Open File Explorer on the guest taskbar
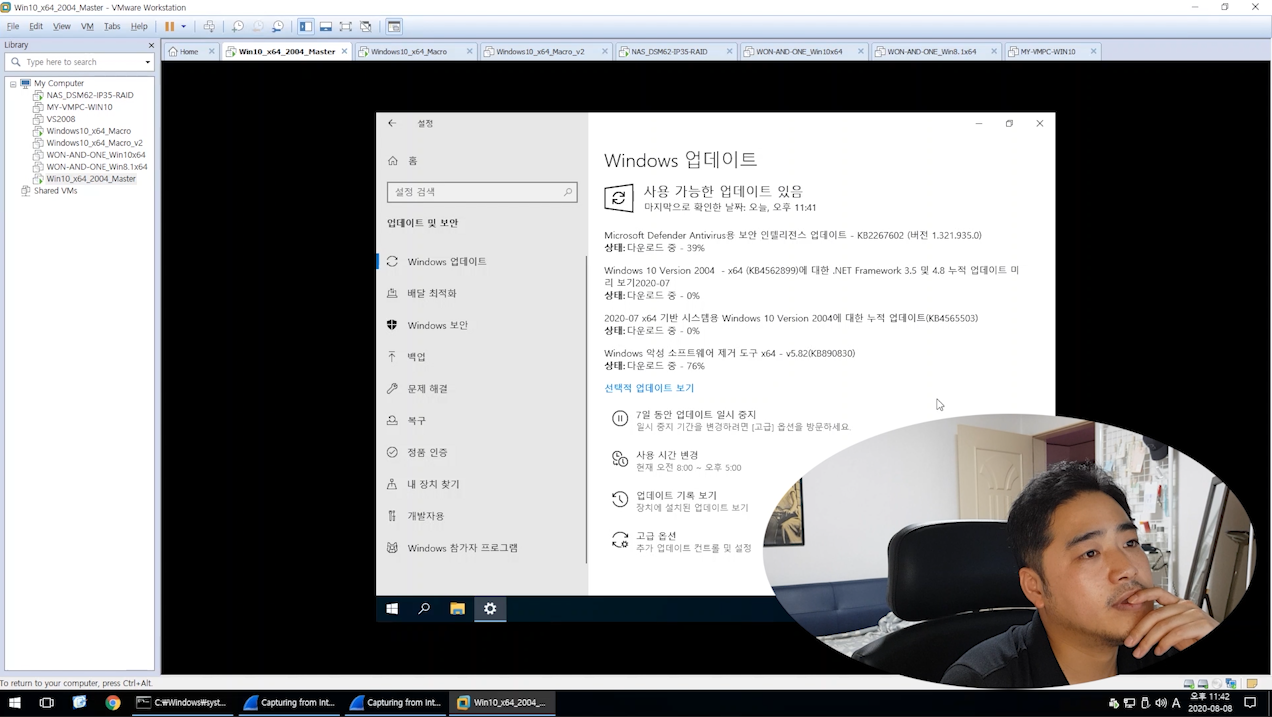The image size is (1272, 717). click(457, 608)
